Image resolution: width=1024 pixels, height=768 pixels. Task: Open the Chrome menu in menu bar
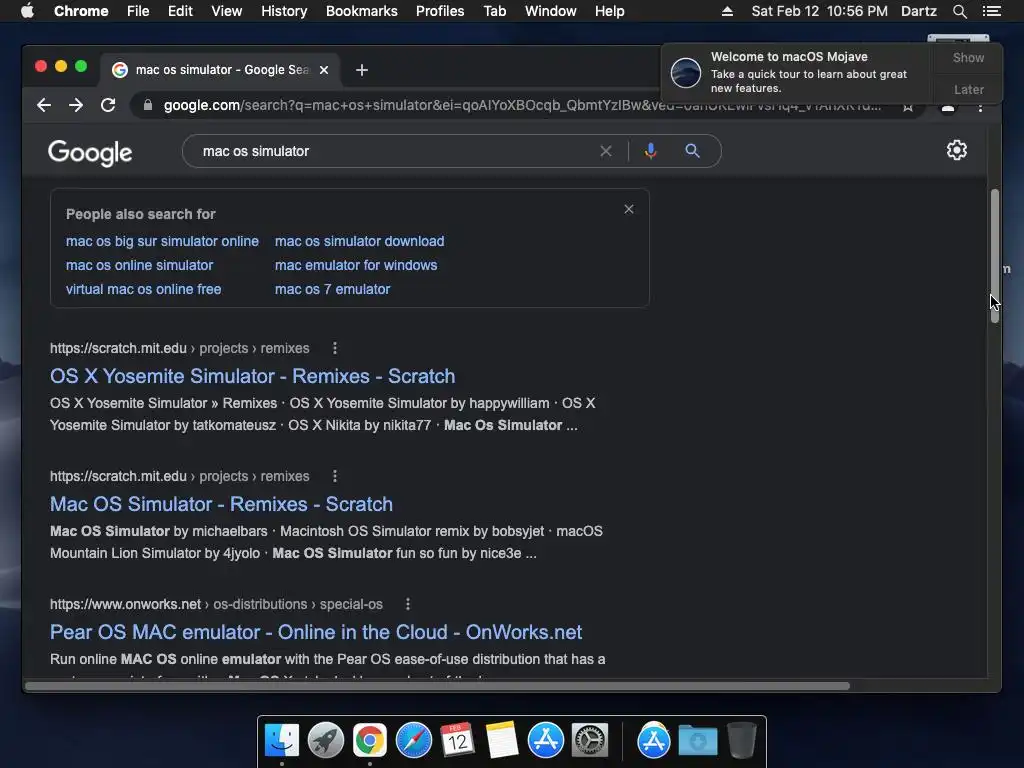pos(81,11)
